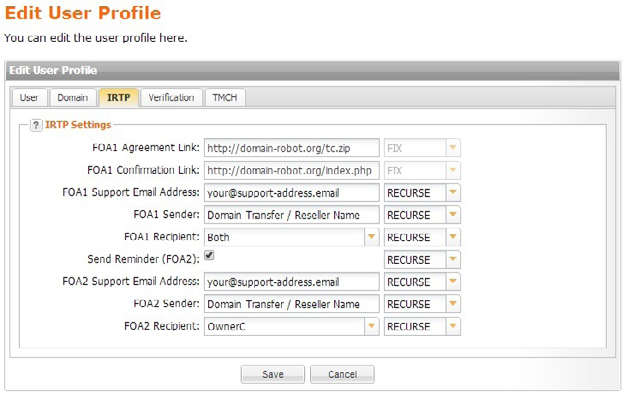Click the 'FOA2 Recipient:' label
This screenshot has width=629, height=396.
click(x=162, y=326)
